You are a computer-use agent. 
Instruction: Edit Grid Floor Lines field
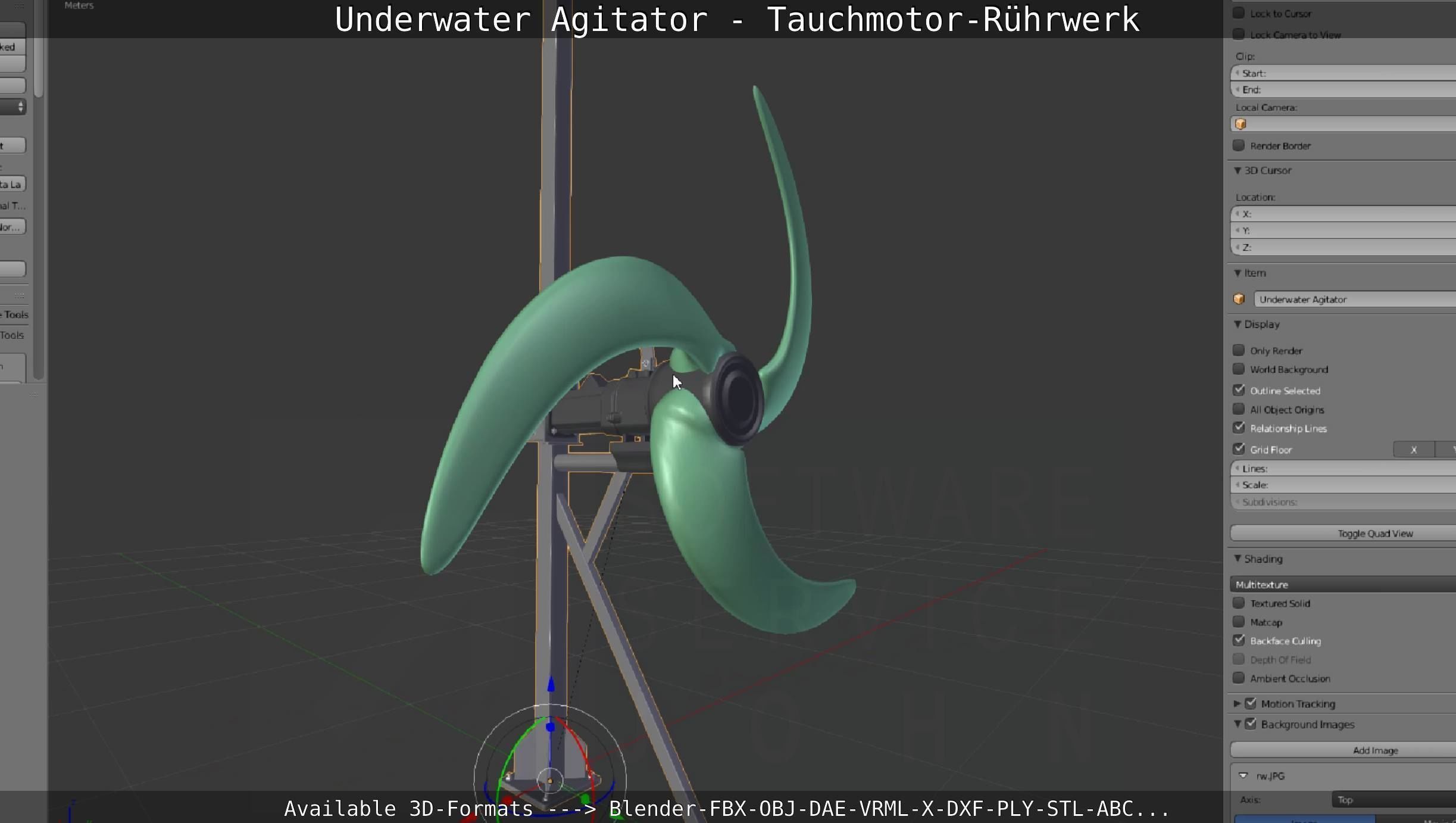coord(1343,469)
